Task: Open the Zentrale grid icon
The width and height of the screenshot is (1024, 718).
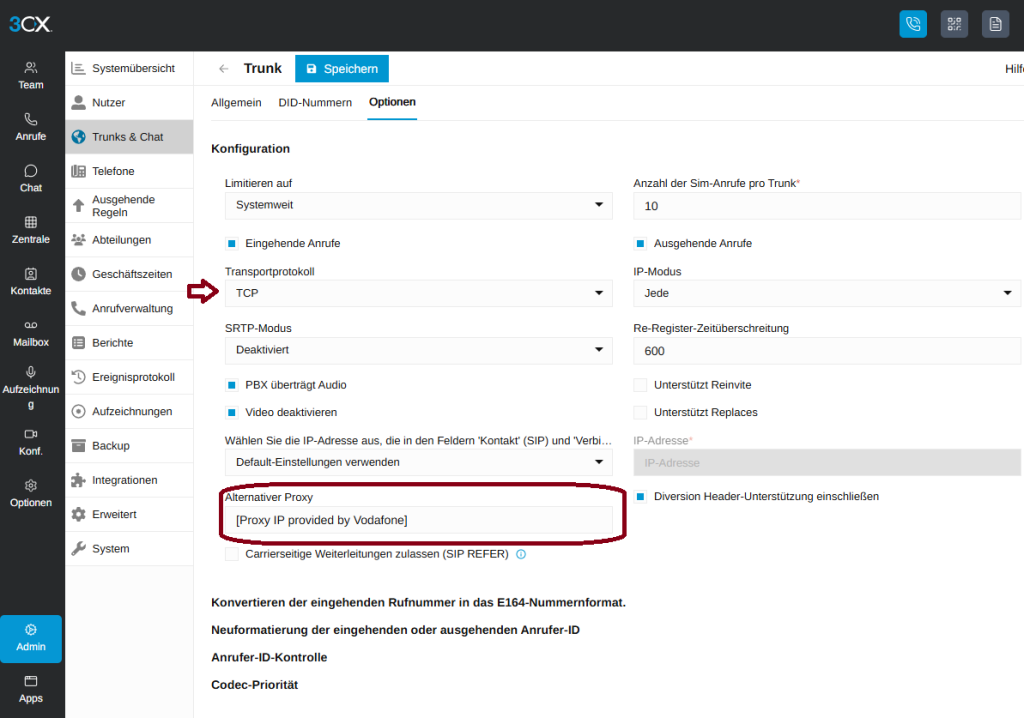Action: pyautogui.click(x=31, y=222)
